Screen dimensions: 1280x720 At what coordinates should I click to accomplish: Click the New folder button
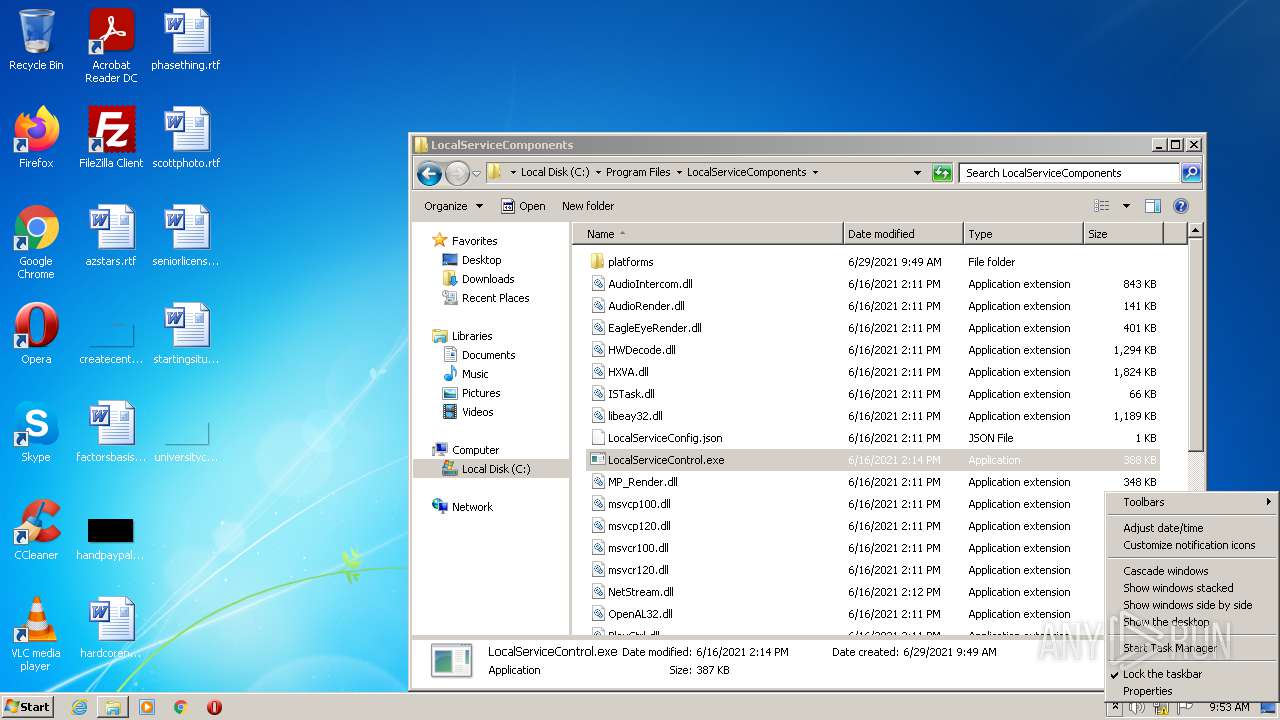(588, 206)
